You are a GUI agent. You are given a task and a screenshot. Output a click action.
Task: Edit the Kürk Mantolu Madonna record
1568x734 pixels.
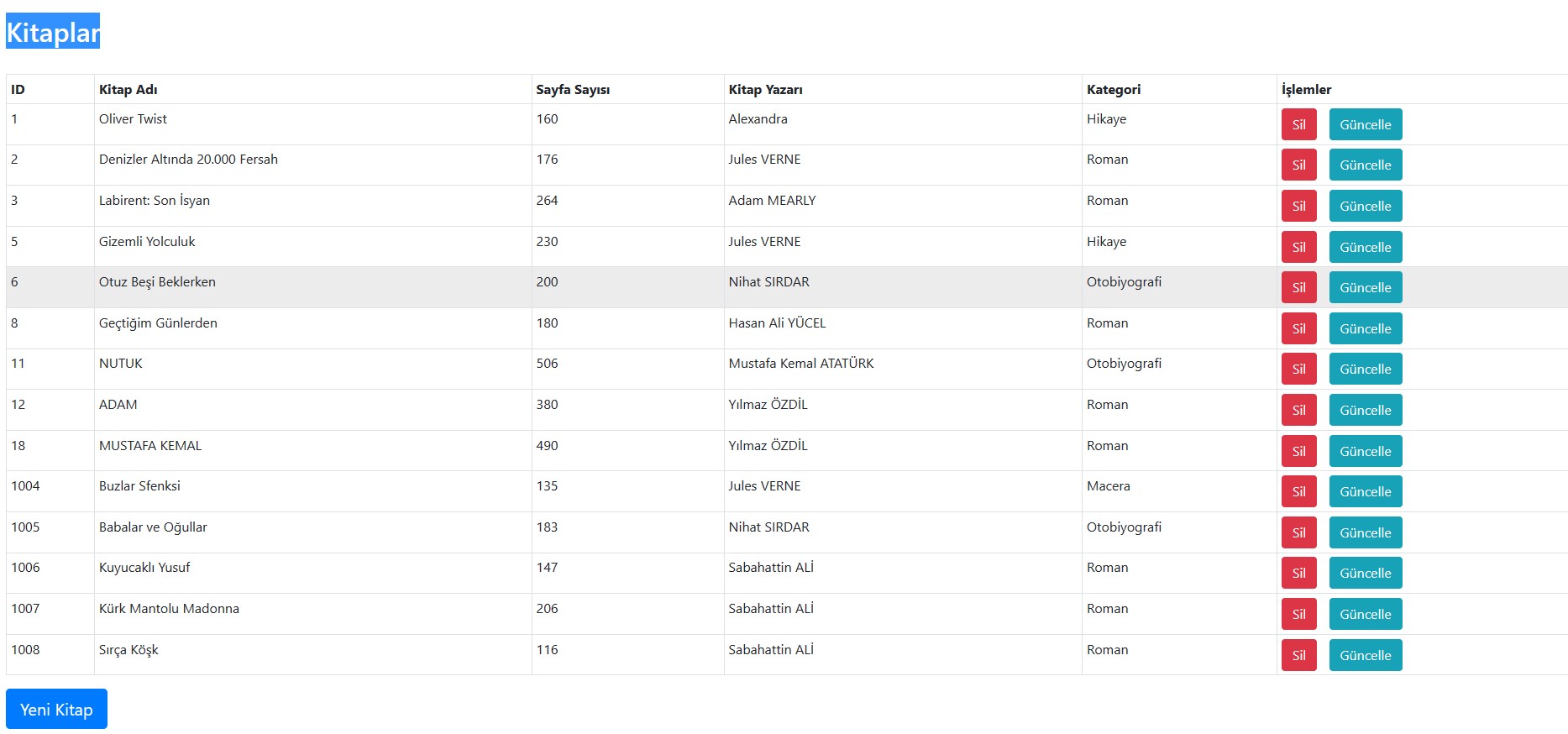pyautogui.click(x=1365, y=615)
